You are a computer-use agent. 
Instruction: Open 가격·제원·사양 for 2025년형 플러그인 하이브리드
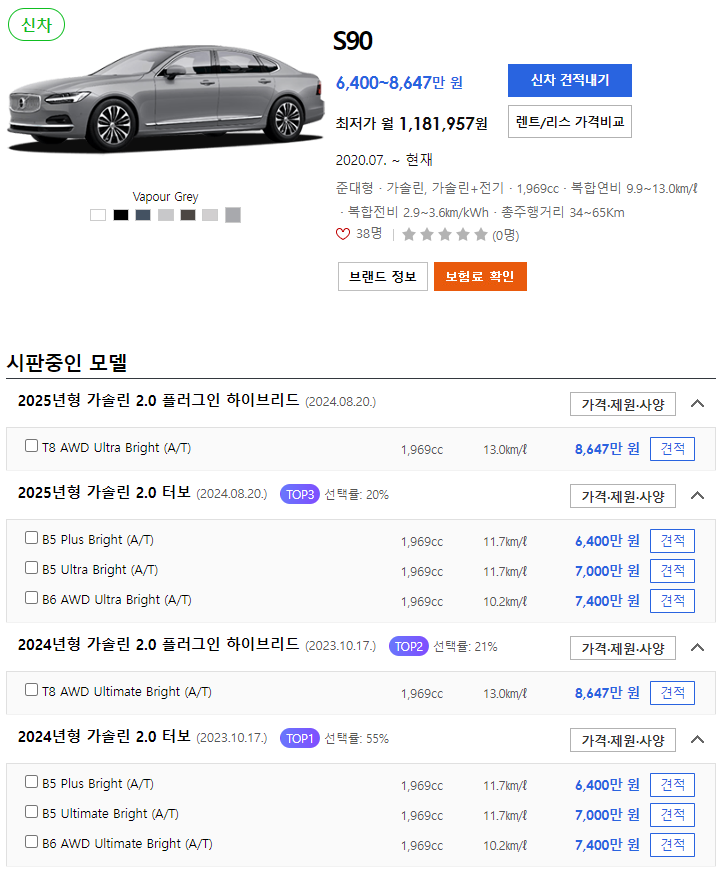pos(623,404)
